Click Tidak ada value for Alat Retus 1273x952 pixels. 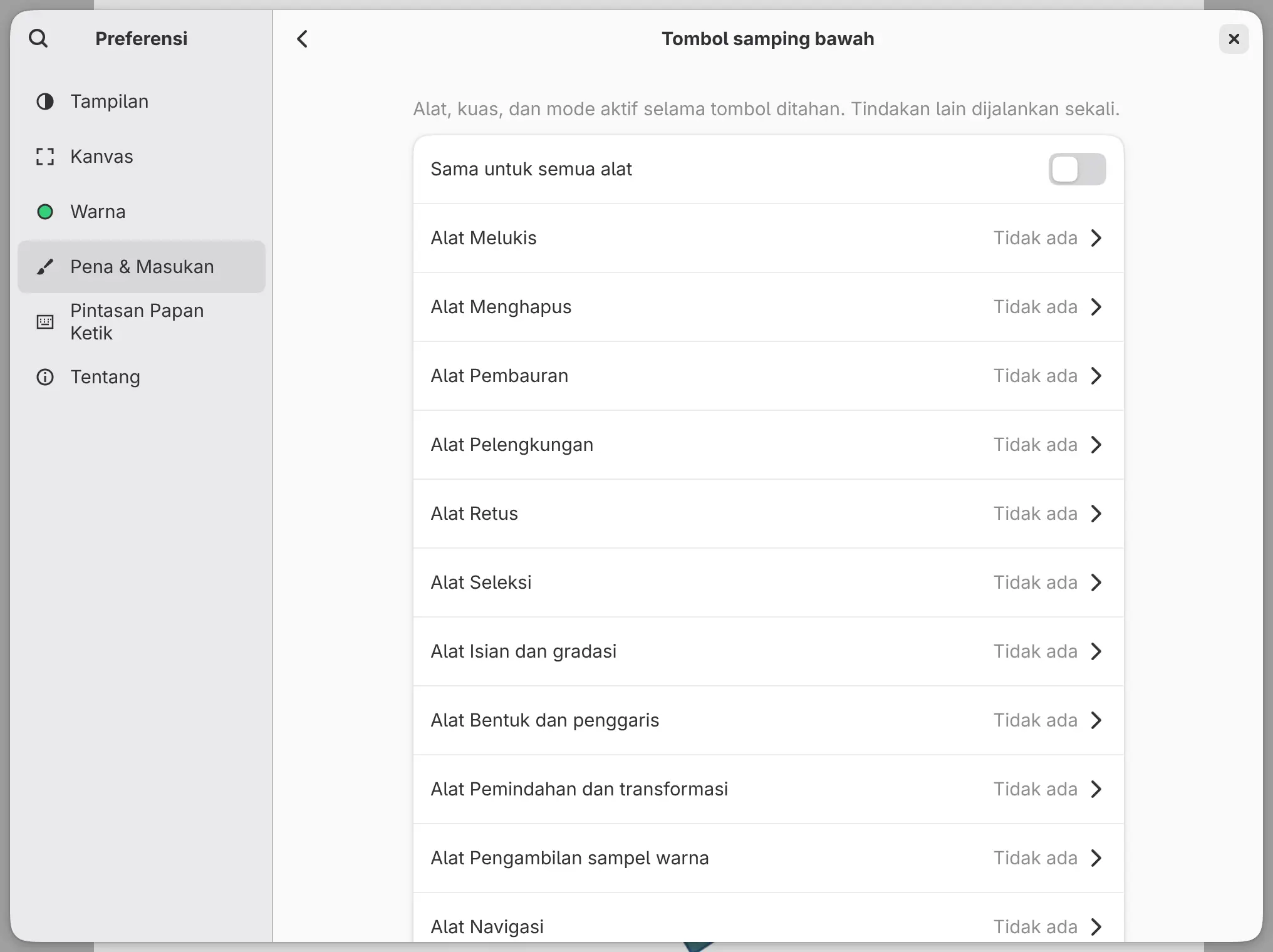(1035, 514)
